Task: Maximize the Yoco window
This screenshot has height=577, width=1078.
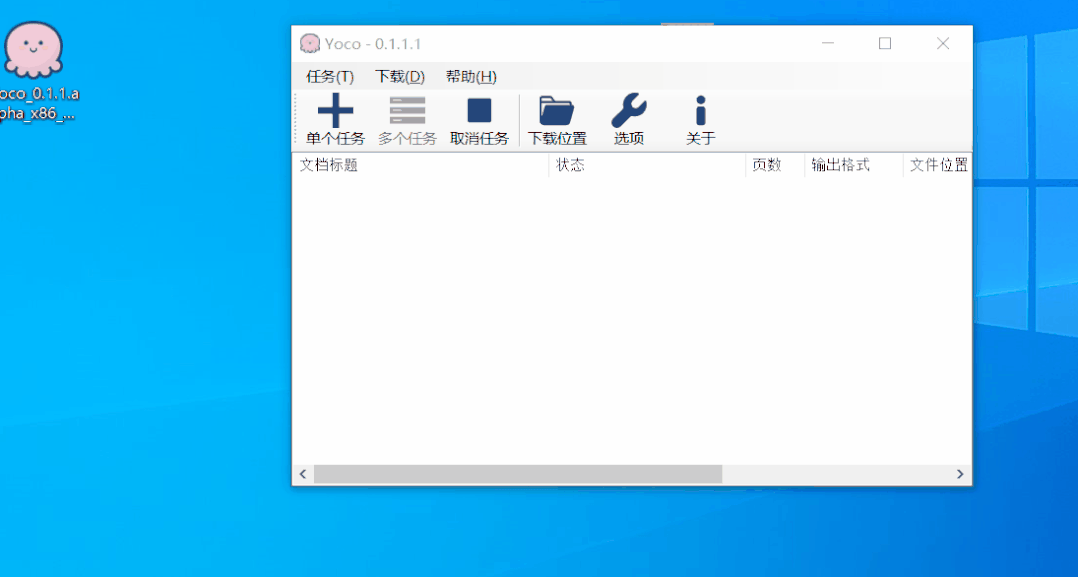Action: (885, 43)
